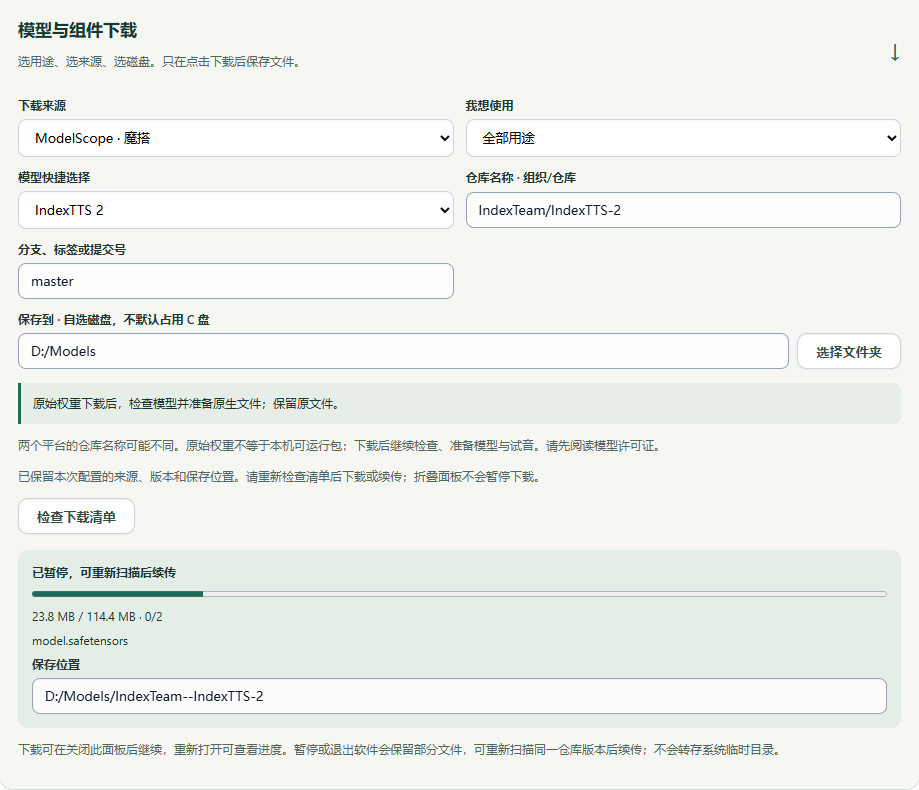Viewport: 919px width, 790px height.
Task: Click the 已暂停，可重新扫描后续传 status text
Action: [x=104, y=573]
